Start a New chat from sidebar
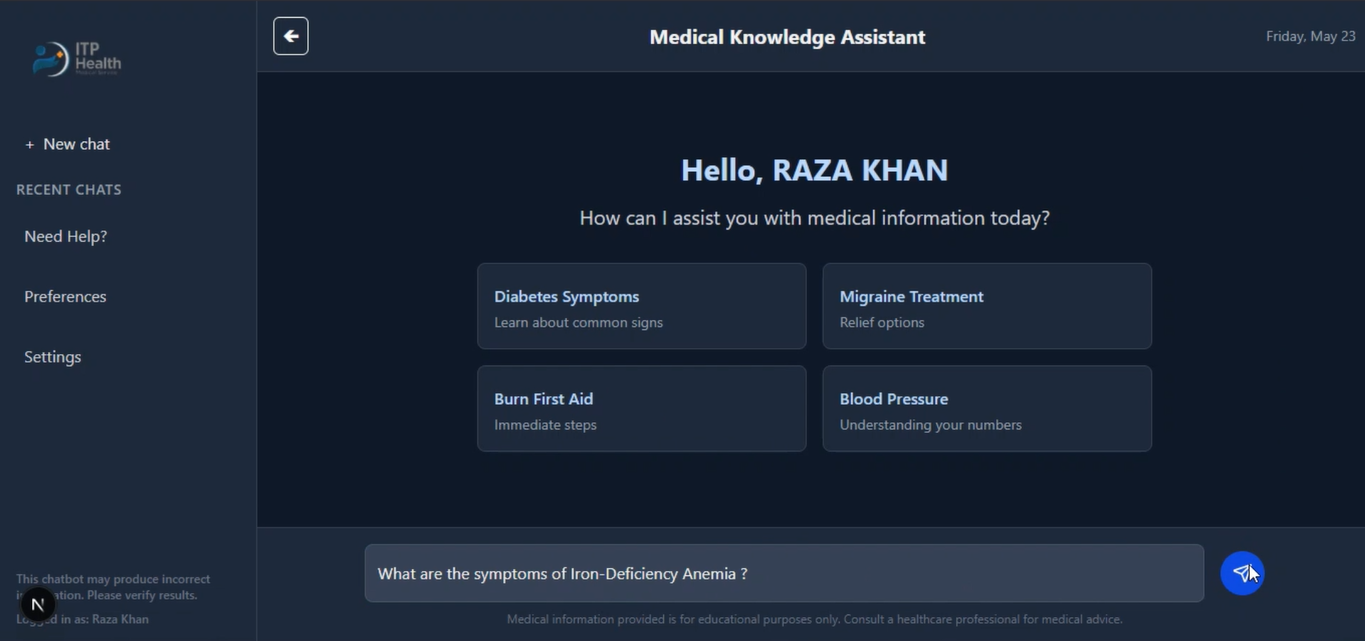This screenshot has width=1365, height=641. (x=67, y=144)
